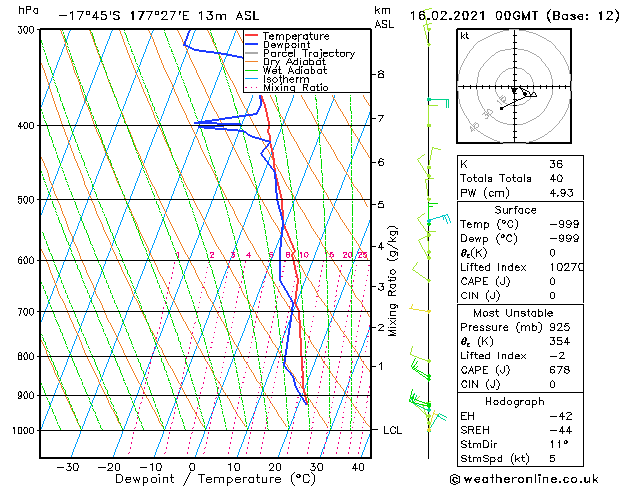This screenshot has height=486, width=629.
Task: Click the Hodograph section heading
Action: [x=515, y=402]
